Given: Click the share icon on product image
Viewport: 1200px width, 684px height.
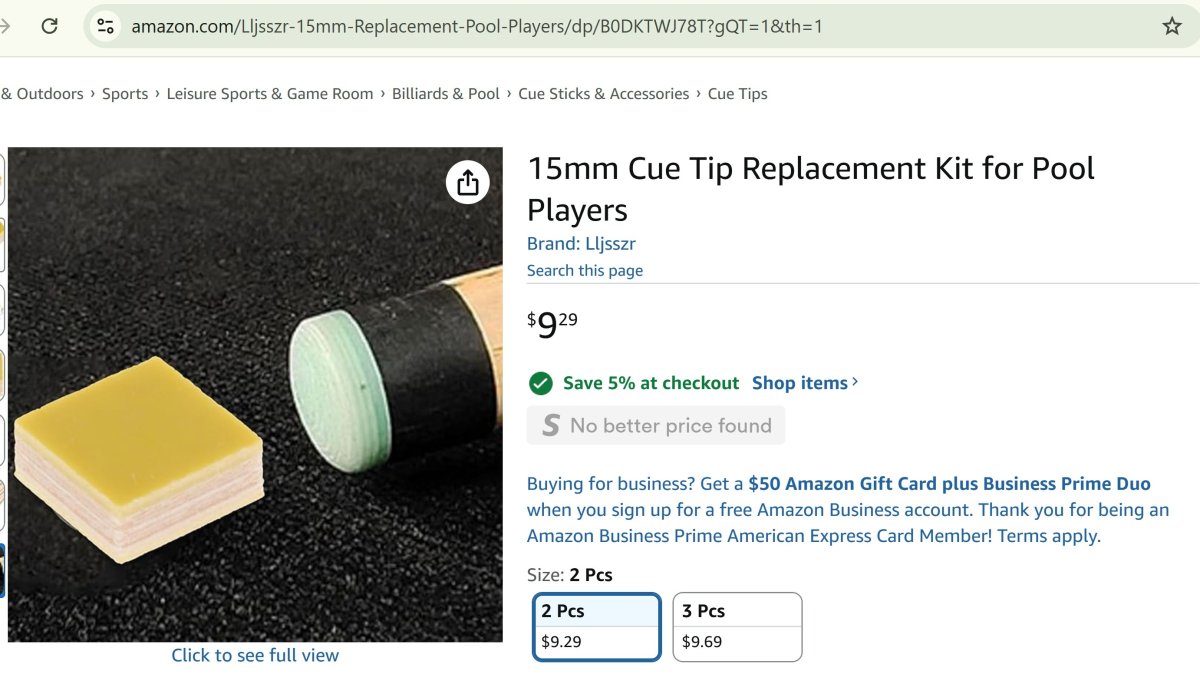Looking at the screenshot, I should click(467, 182).
